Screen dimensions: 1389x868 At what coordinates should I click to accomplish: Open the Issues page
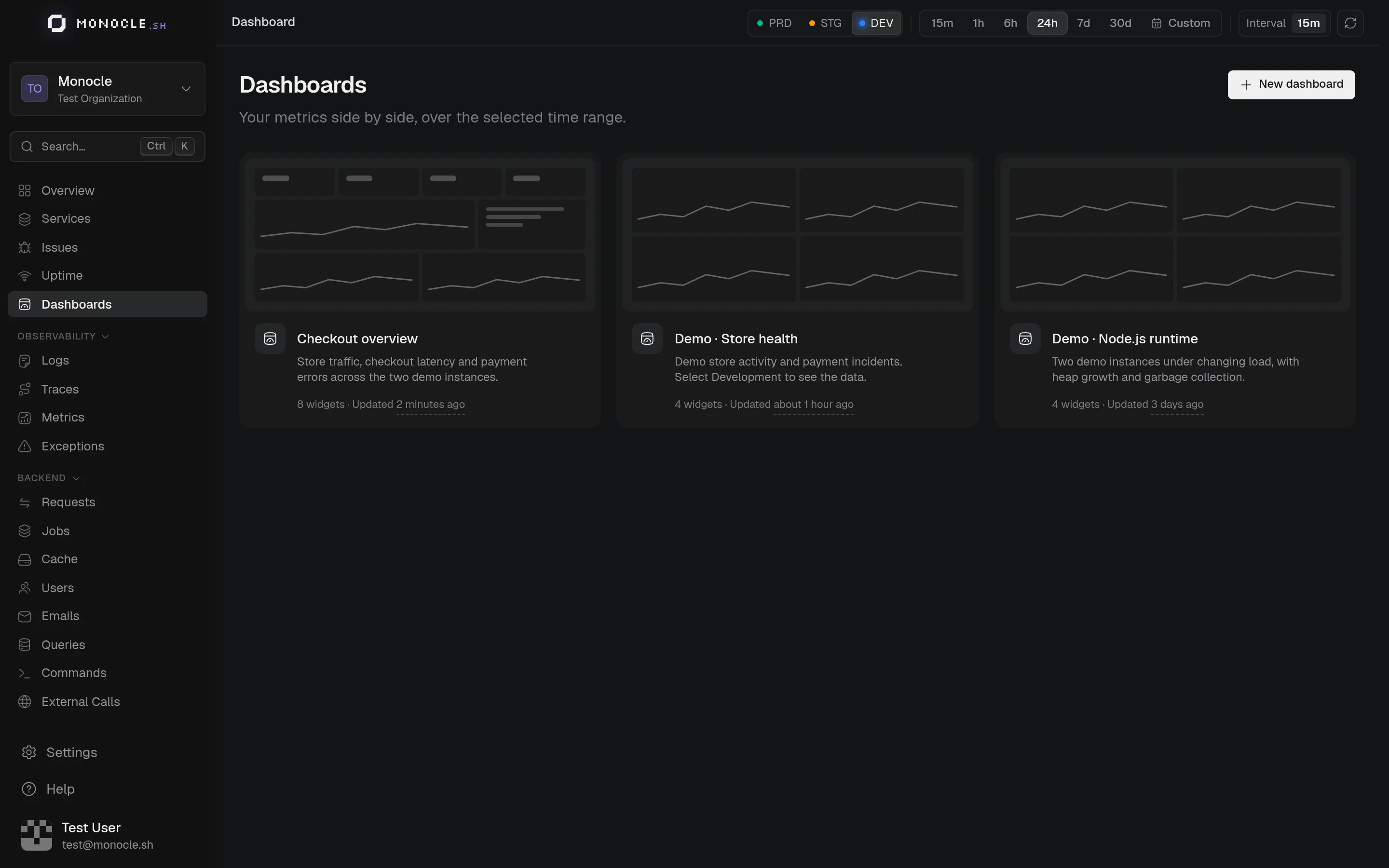pos(108,247)
